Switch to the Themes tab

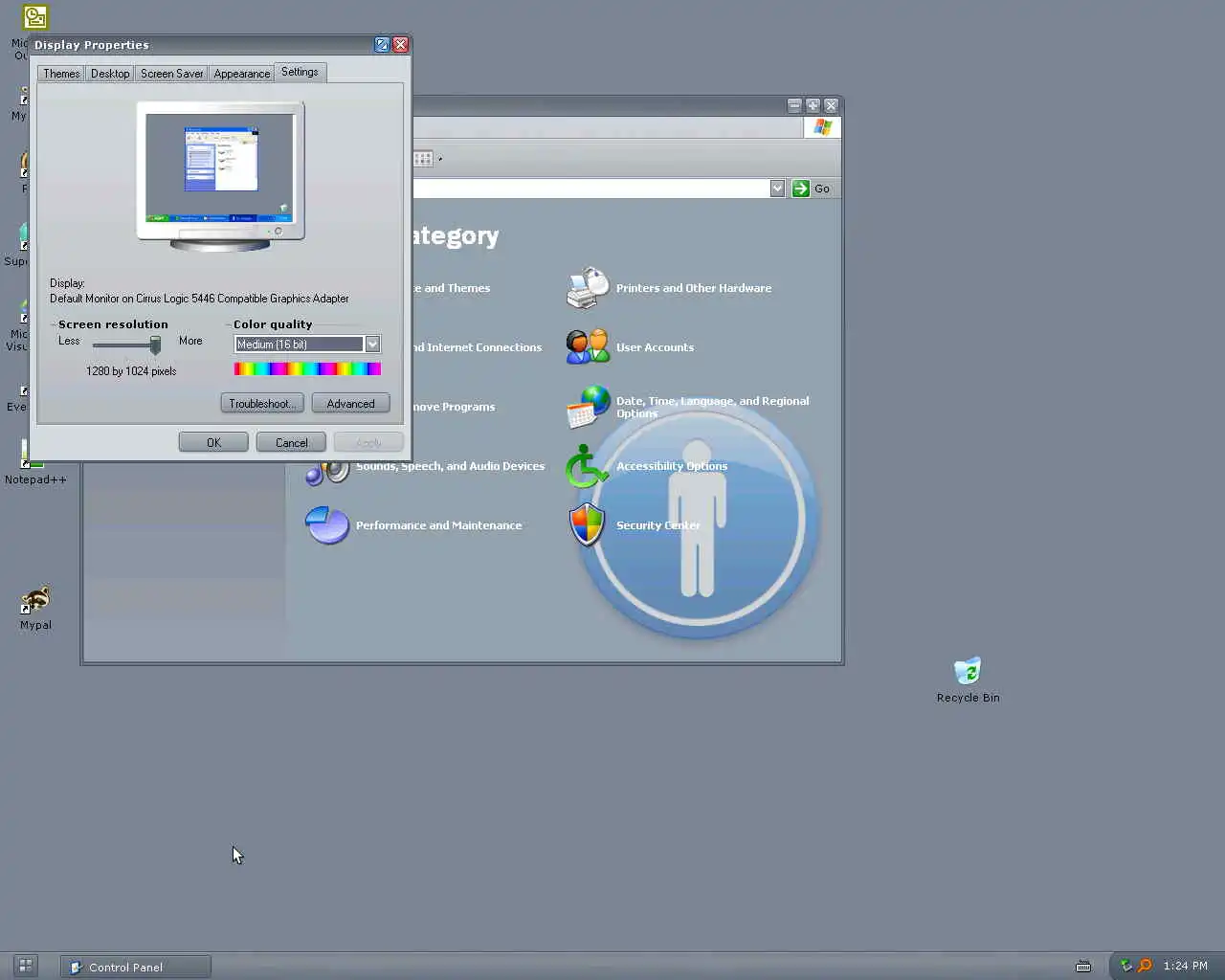pyautogui.click(x=61, y=74)
